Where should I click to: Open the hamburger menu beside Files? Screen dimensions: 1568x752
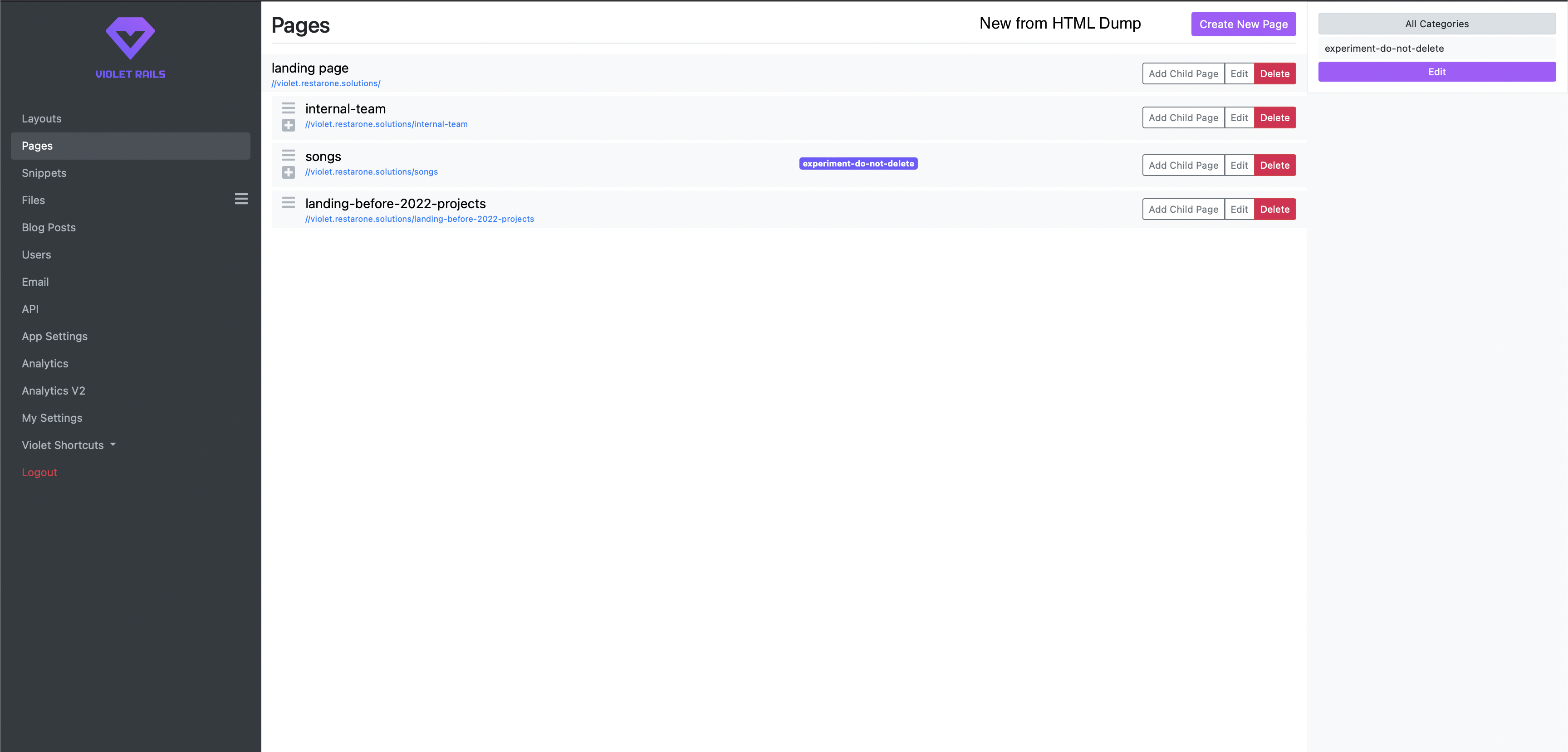click(x=241, y=198)
